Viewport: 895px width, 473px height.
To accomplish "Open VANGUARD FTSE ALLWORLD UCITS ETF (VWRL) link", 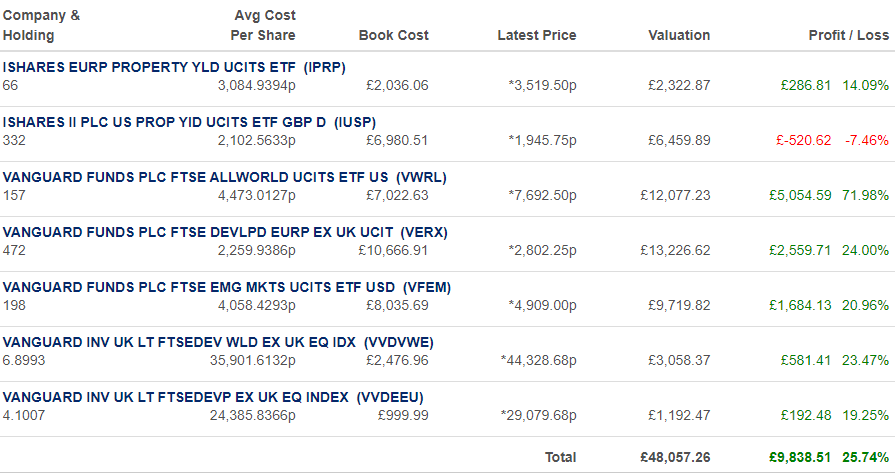I will (x=225, y=177).
